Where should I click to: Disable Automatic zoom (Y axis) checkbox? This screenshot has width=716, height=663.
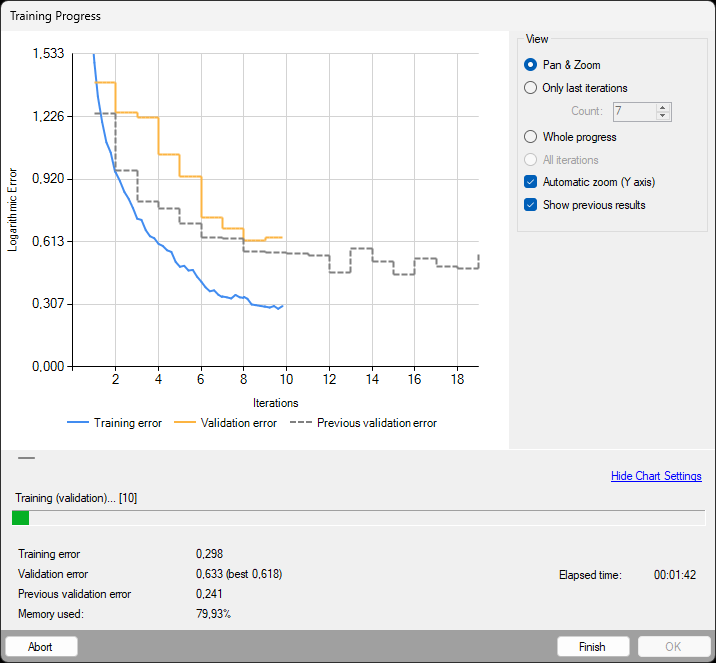(531, 182)
